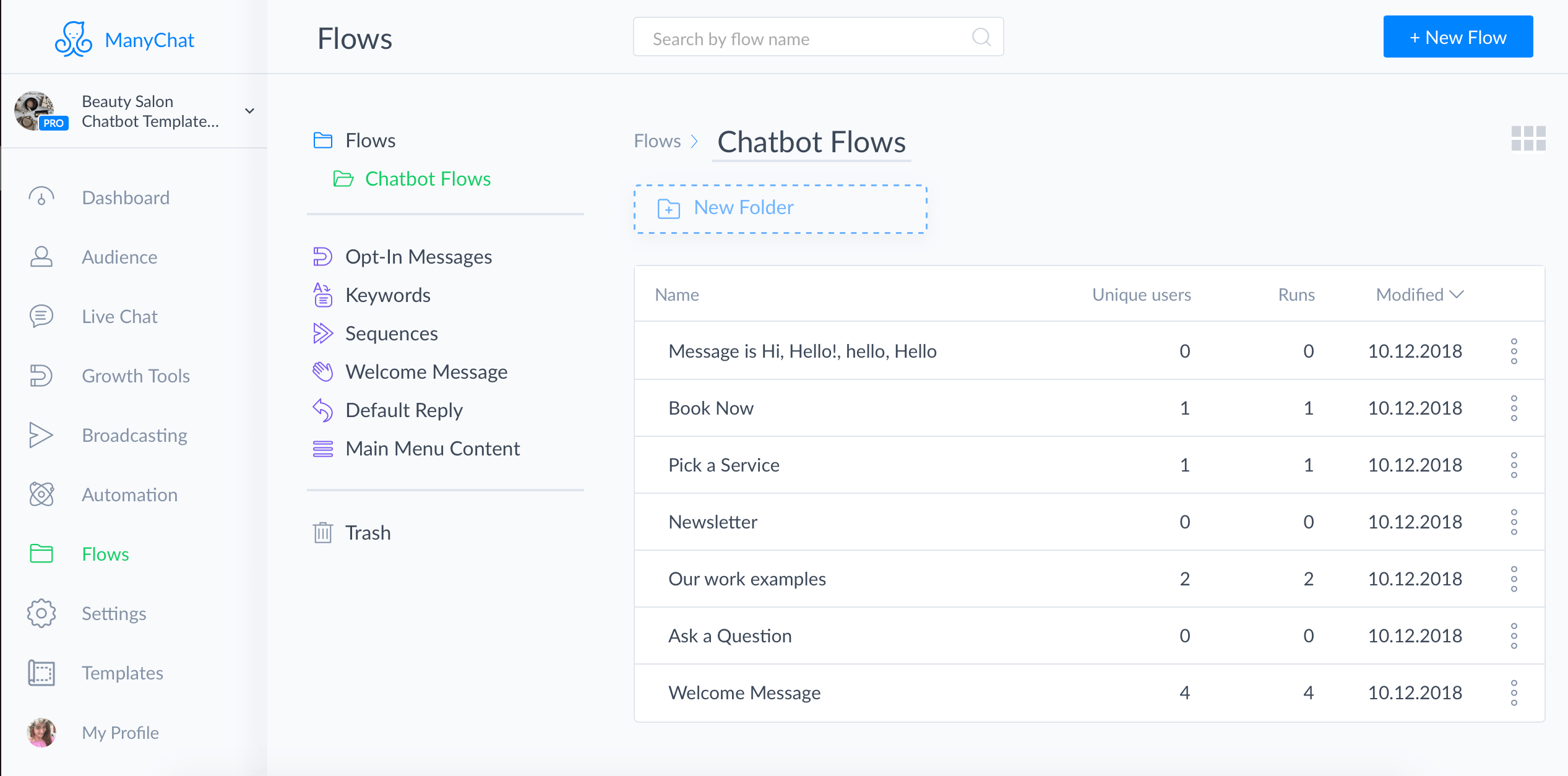
Task: Click the Trash icon
Action: click(322, 532)
